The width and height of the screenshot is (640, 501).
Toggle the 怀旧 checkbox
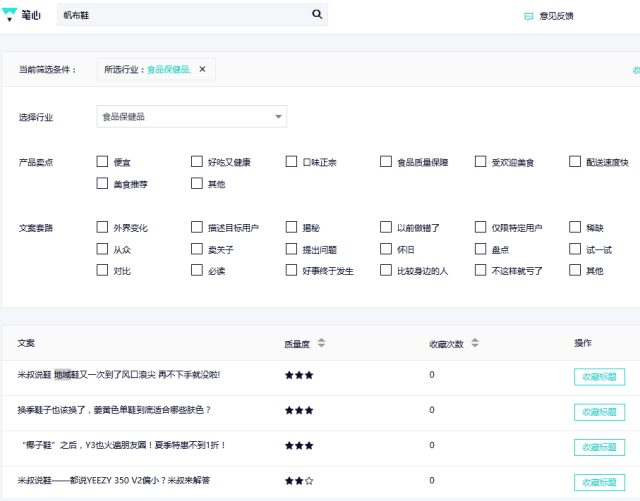(x=386, y=248)
